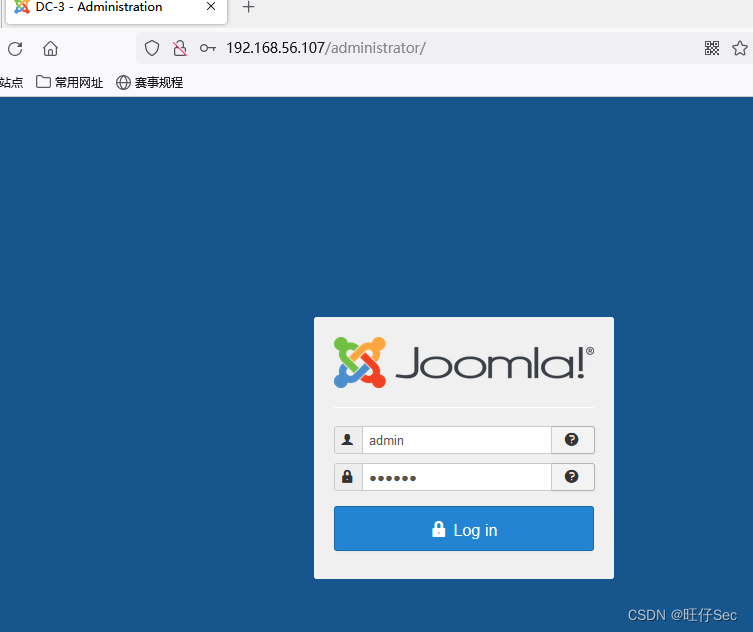Open the 赛事规程 bookmark
The image size is (753, 632).
tap(149, 83)
